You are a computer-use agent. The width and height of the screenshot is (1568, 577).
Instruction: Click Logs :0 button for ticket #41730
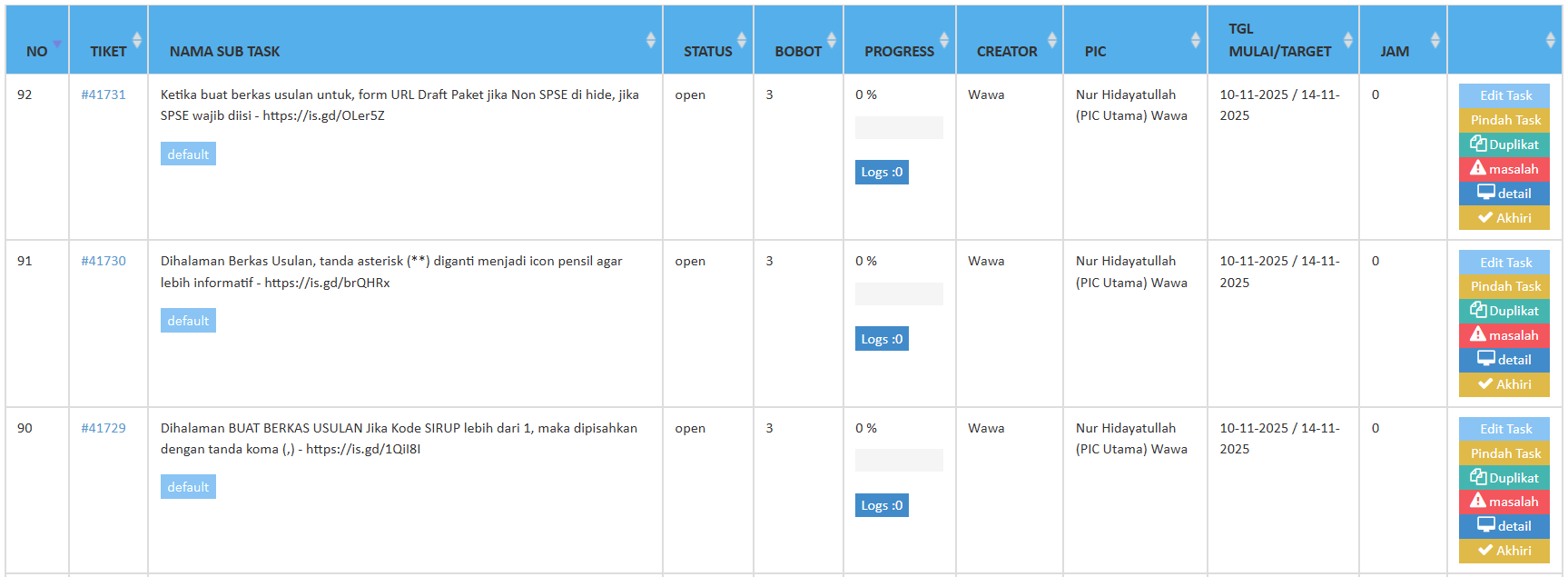(882, 339)
